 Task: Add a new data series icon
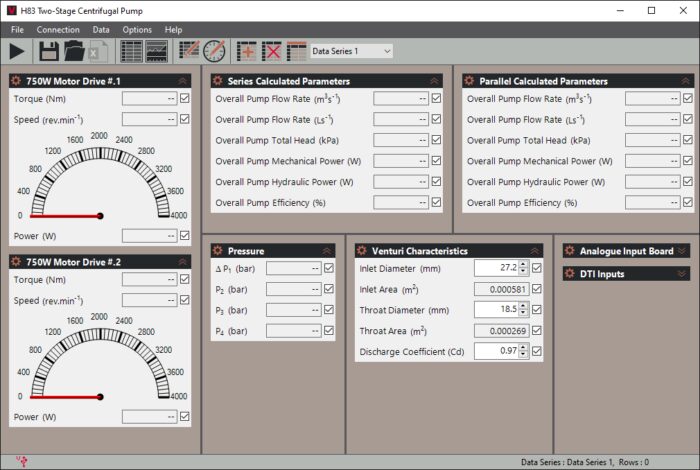(x=246, y=51)
